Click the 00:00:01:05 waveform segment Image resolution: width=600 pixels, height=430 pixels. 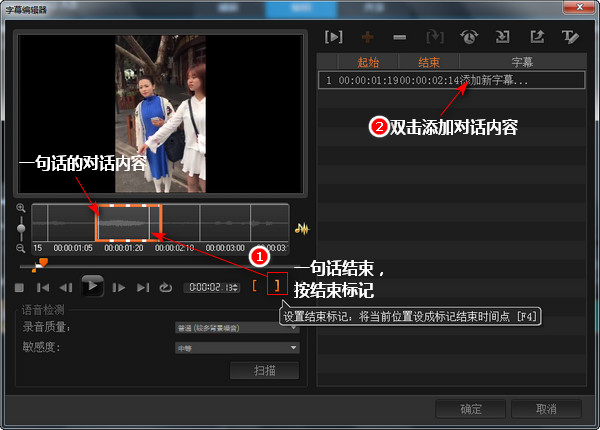coord(72,223)
